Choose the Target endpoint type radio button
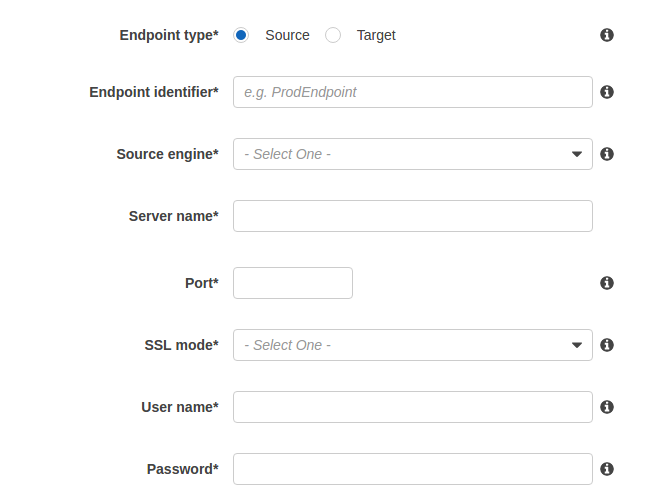Image resolution: width=670 pixels, height=504 pixels. (334, 35)
